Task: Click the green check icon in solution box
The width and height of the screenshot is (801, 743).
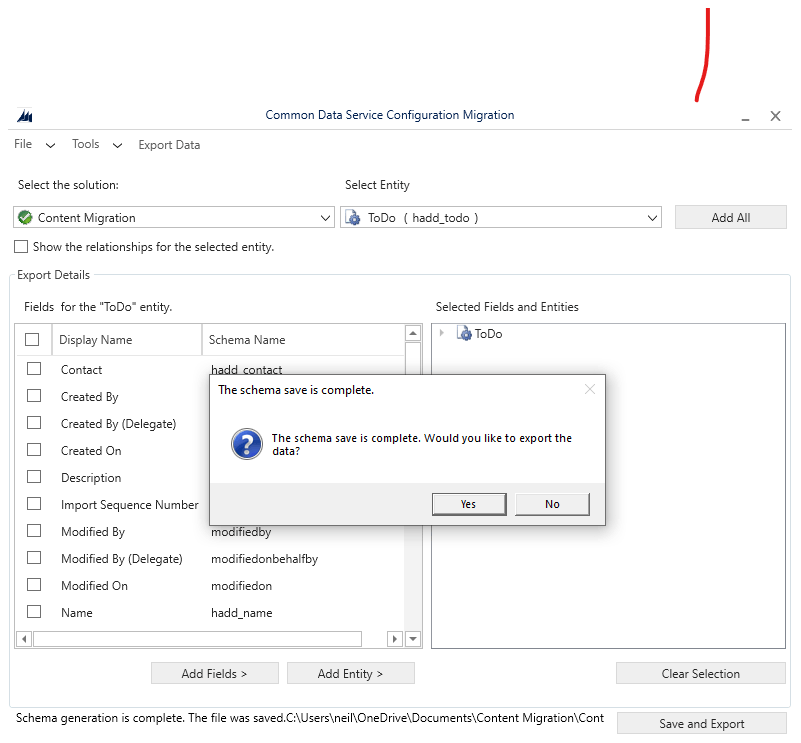Action: pyautogui.click(x=25, y=218)
